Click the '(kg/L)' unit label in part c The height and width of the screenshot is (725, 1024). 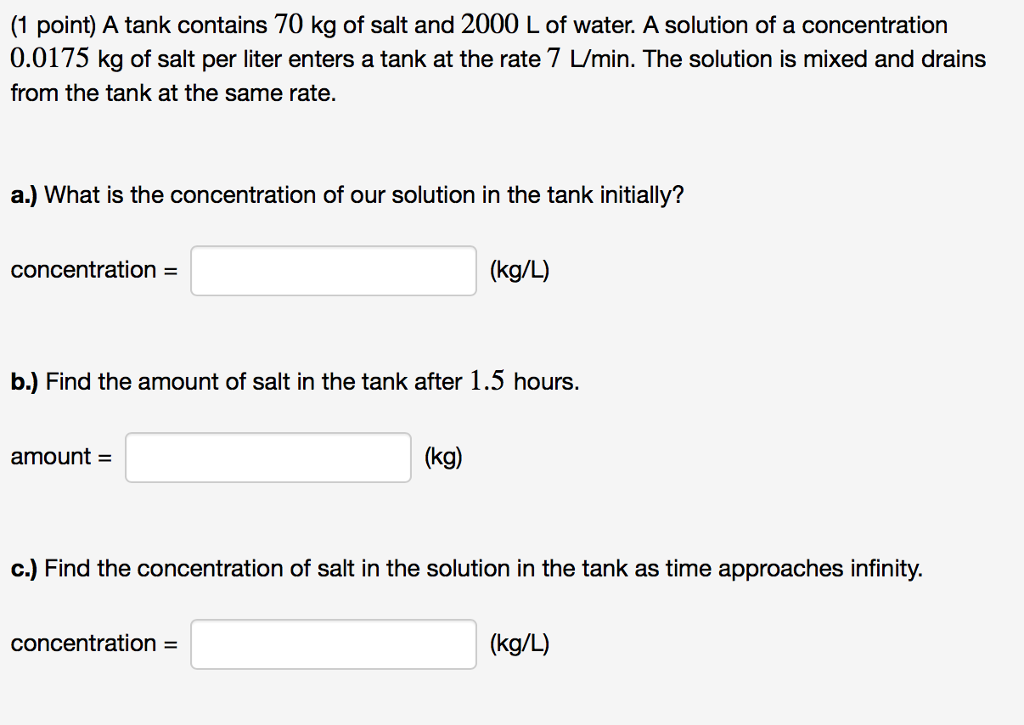519,644
